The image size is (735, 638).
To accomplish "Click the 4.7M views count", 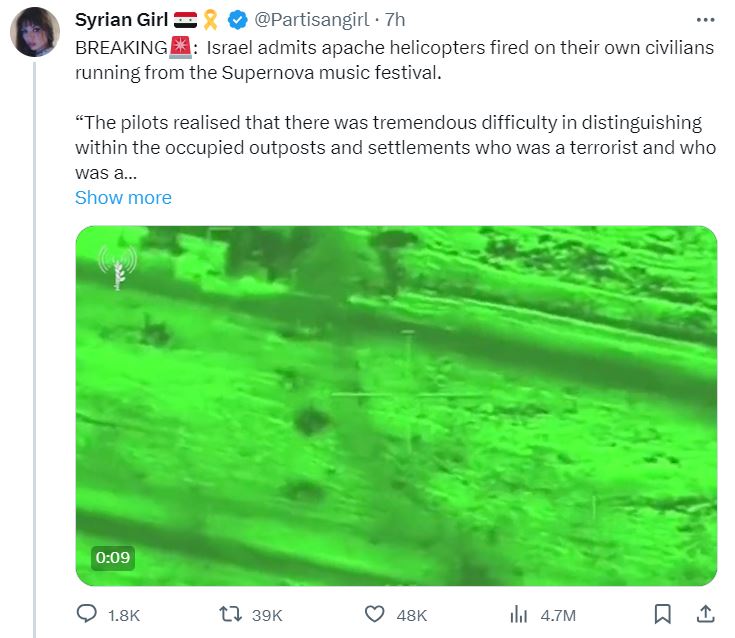I will coord(558,615).
